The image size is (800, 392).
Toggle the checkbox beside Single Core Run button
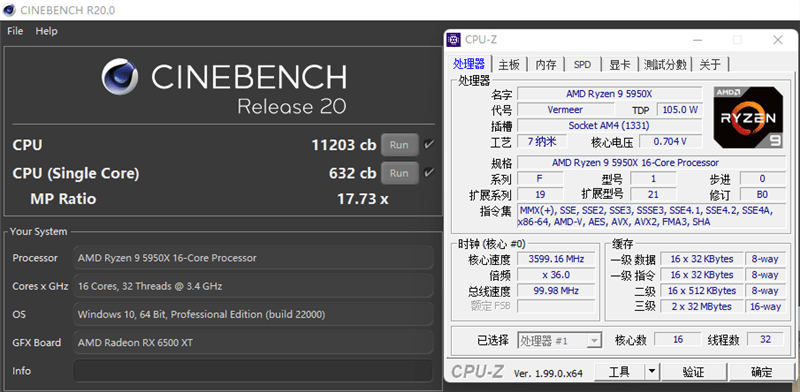[x=429, y=173]
